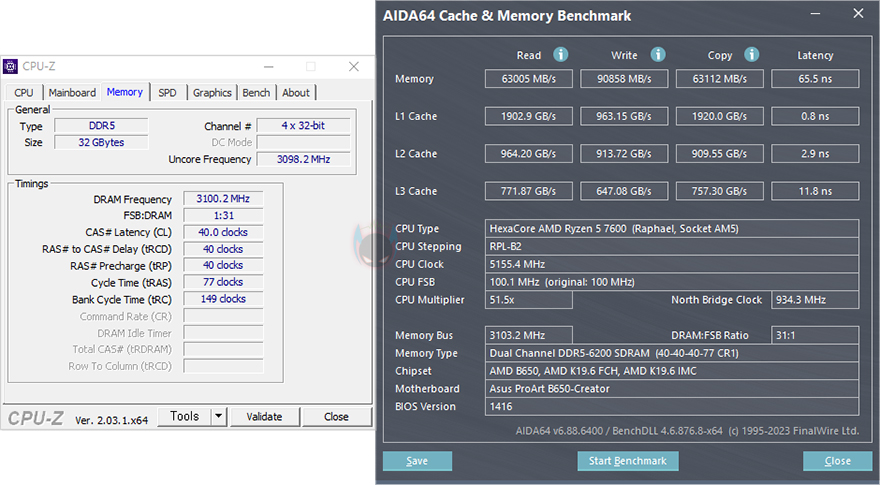
Task: Click the DRAM Frequency value 3100.2 MHz
Action: (x=223, y=199)
